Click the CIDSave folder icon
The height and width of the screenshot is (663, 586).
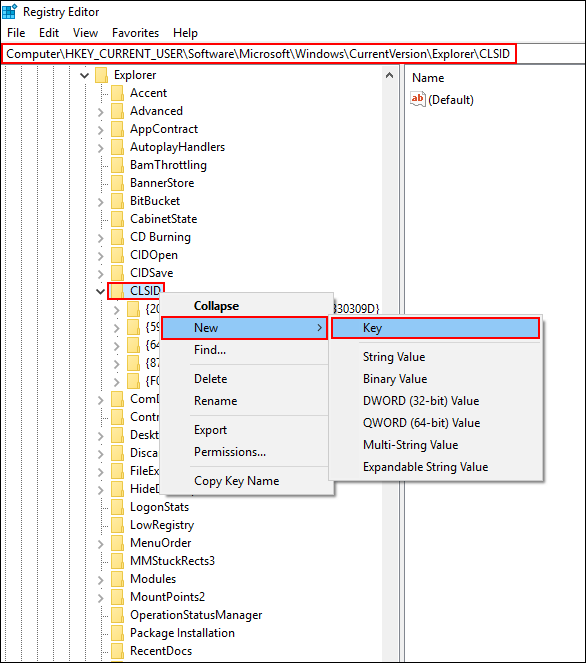tap(117, 273)
